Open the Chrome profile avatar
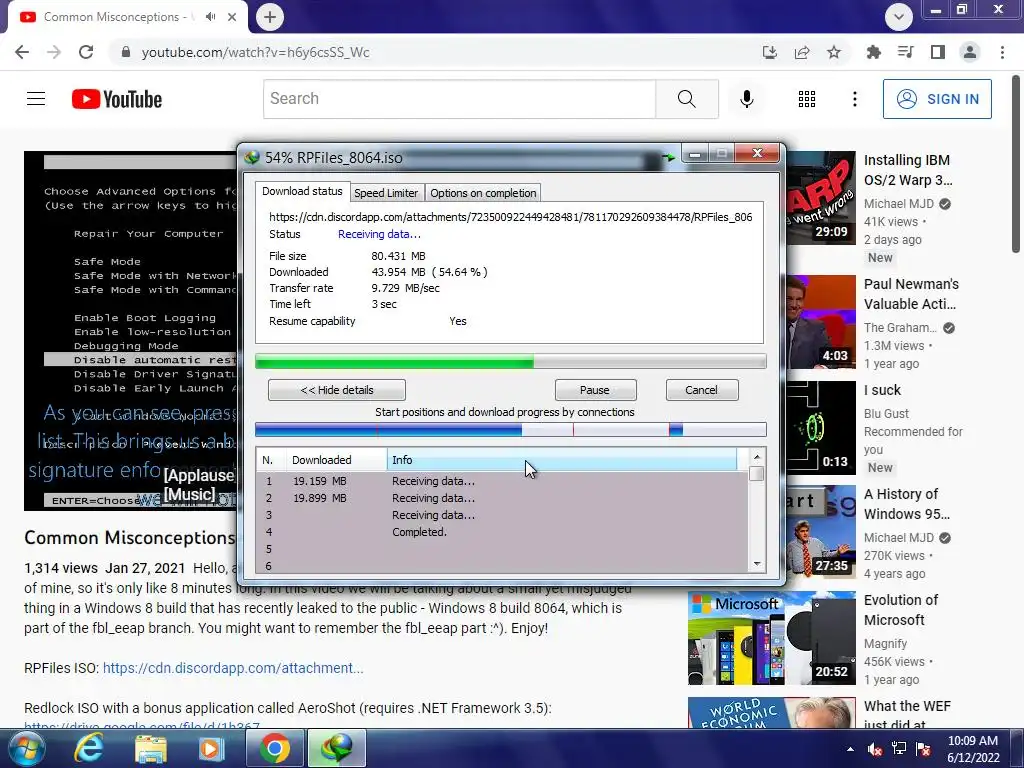This screenshot has width=1024, height=768. pyautogui.click(x=970, y=52)
